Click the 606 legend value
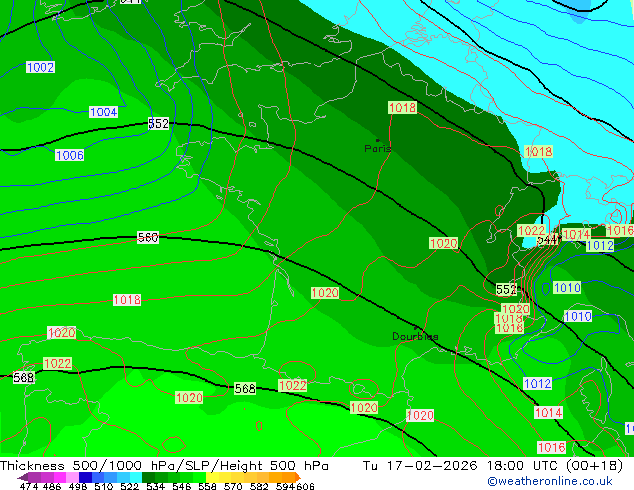634x490 pixels. tap(305, 486)
